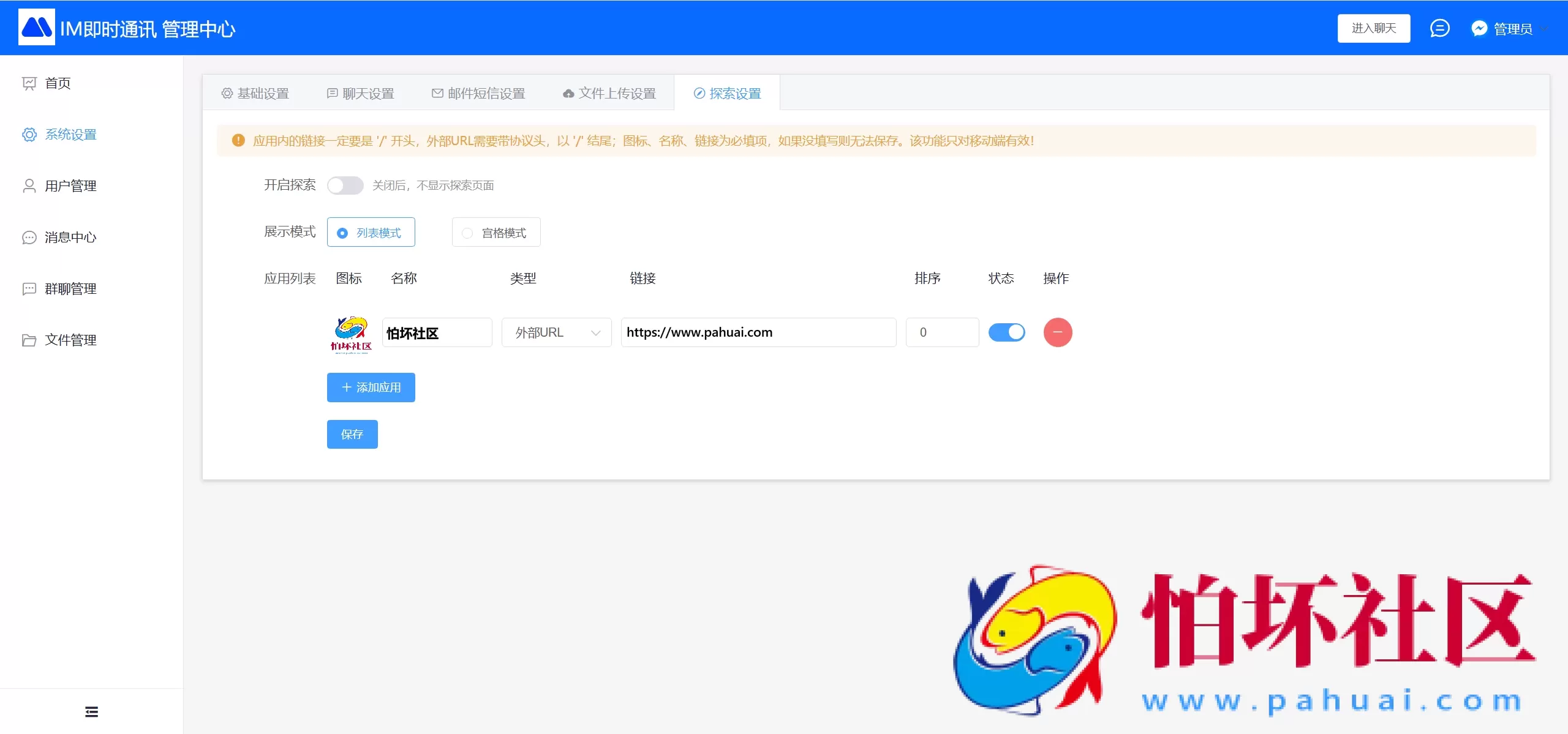Enable the 开启探索 switch
Viewport: 1568px width, 734px height.
(345, 185)
